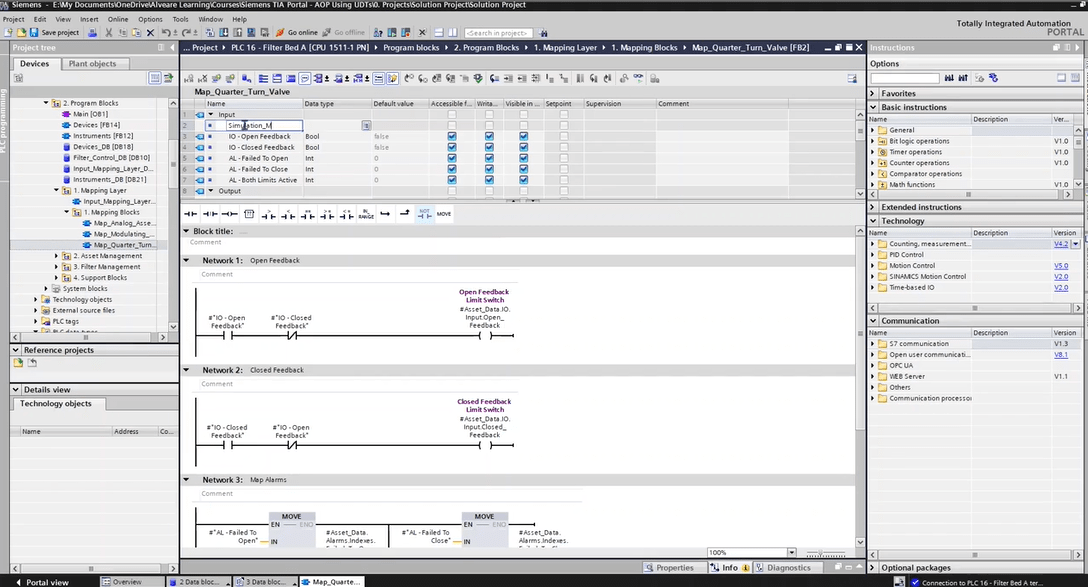
Task: Insert the IN_RANGE instruction from favorites
Action: tap(366, 214)
